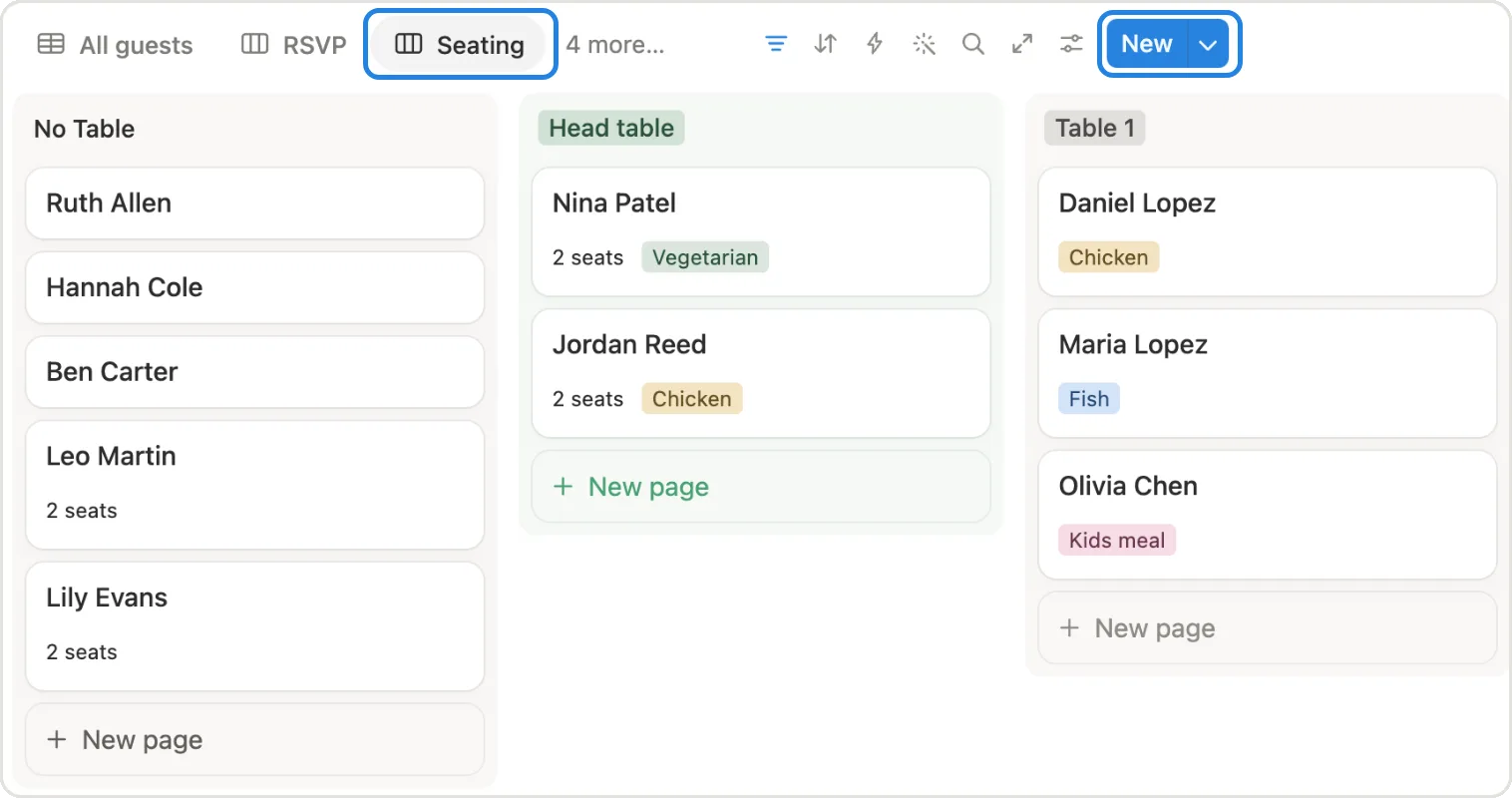Open the Olivia Chen card
Image resolution: width=1512 pixels, height=798 pixels.
[x=1268, y=515]
